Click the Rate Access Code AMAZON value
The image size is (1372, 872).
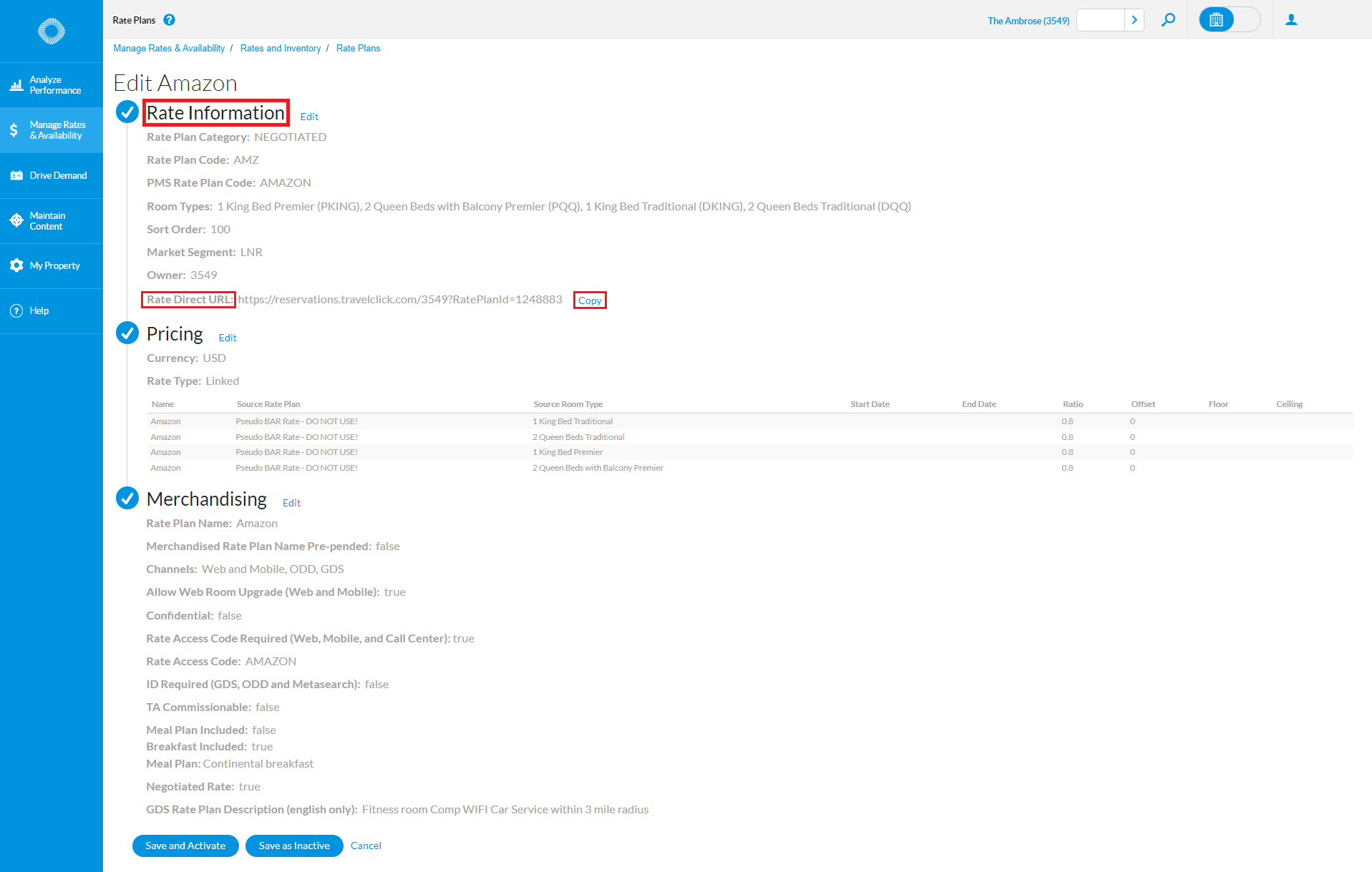(x=271, y=662)
